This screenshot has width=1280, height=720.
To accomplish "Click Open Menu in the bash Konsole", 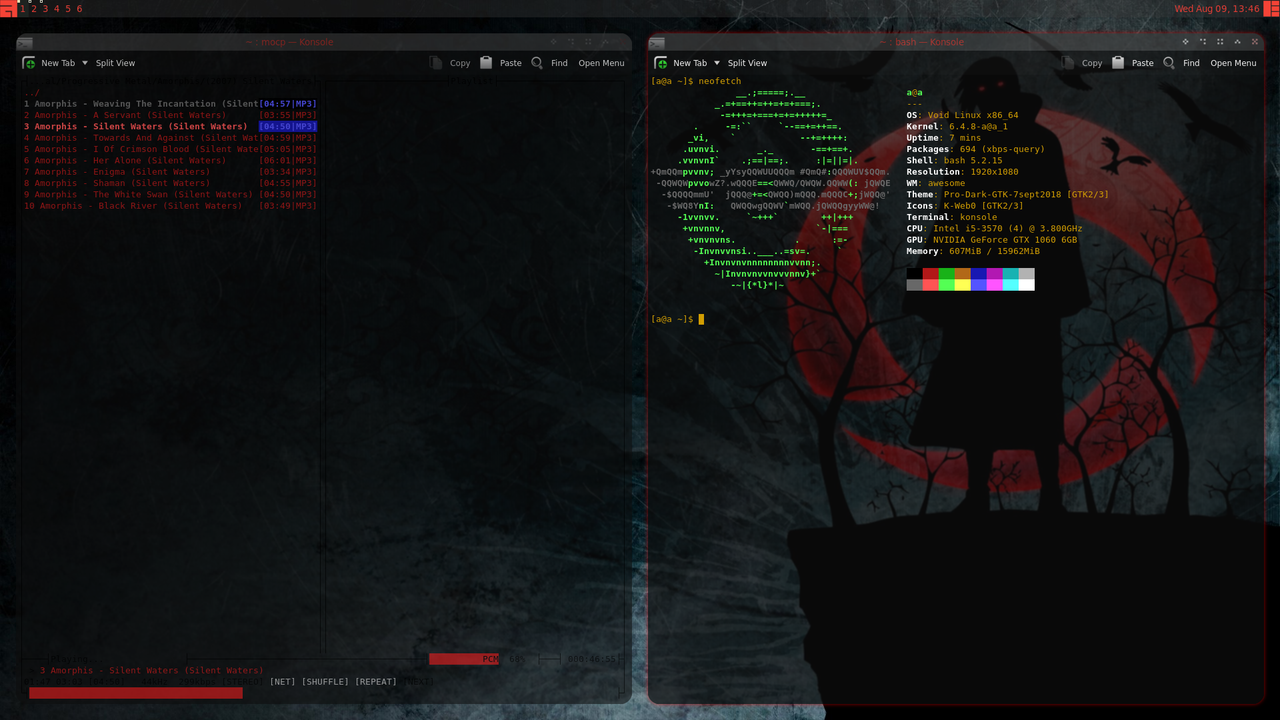I will [x=1233, y=63].
